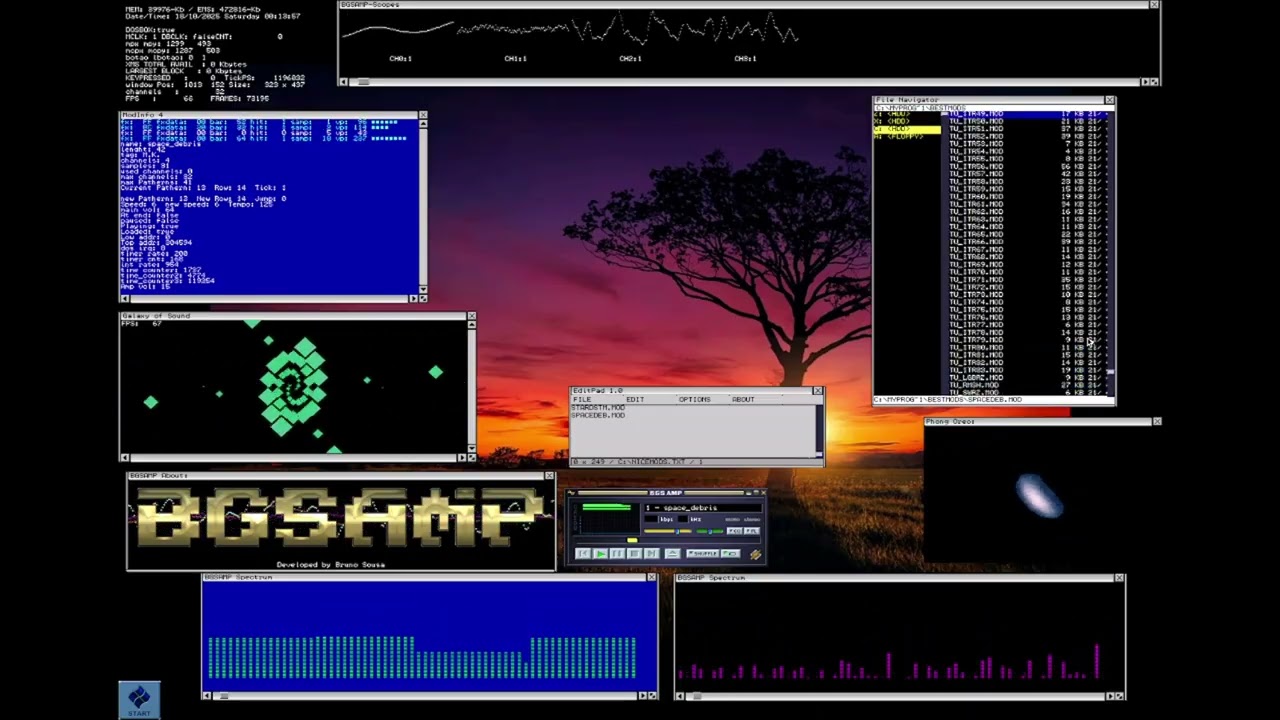The image size is (1280, 720).
Task: Close the Phong Gregs window
Action: 1157,421
